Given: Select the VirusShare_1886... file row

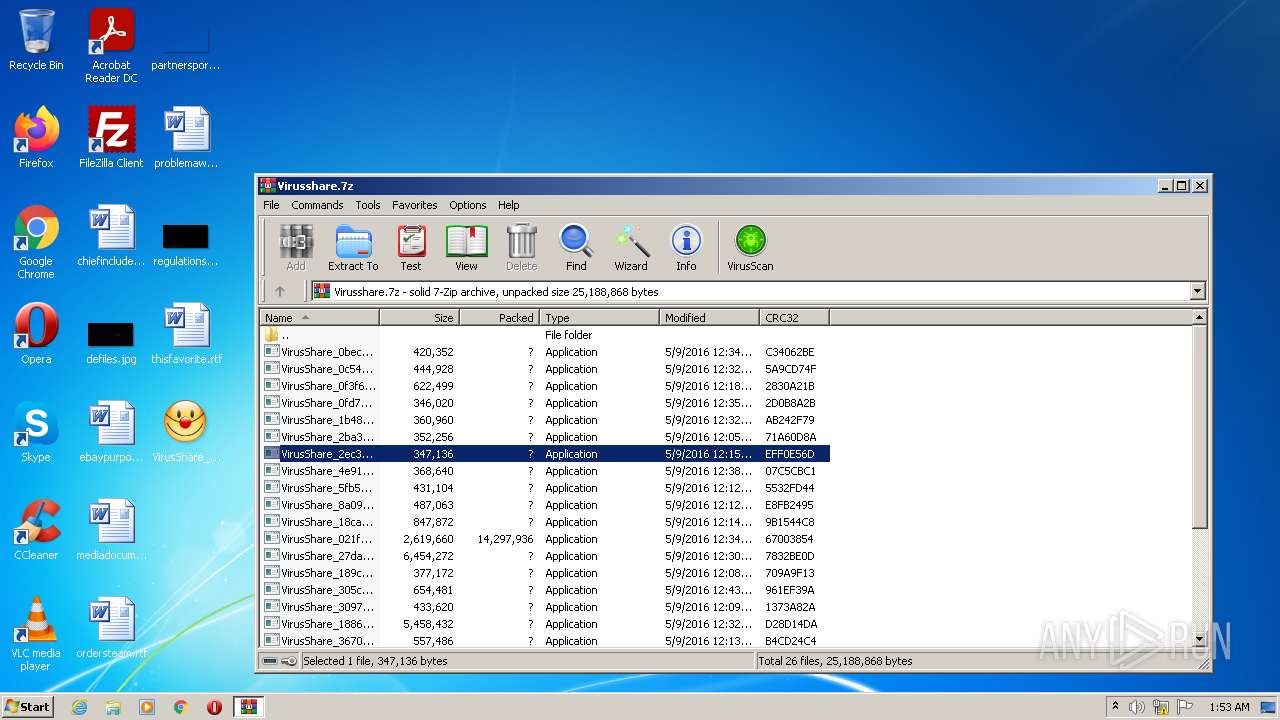Looking at the screenshot, I should [x=545, y=624].
